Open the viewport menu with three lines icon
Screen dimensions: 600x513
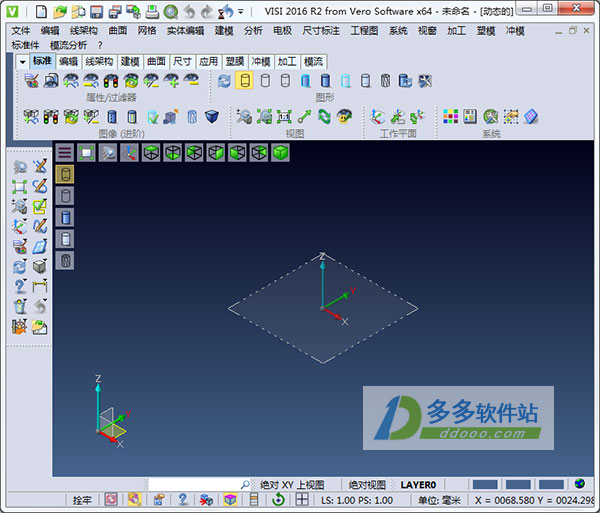(x=65, y=153)
